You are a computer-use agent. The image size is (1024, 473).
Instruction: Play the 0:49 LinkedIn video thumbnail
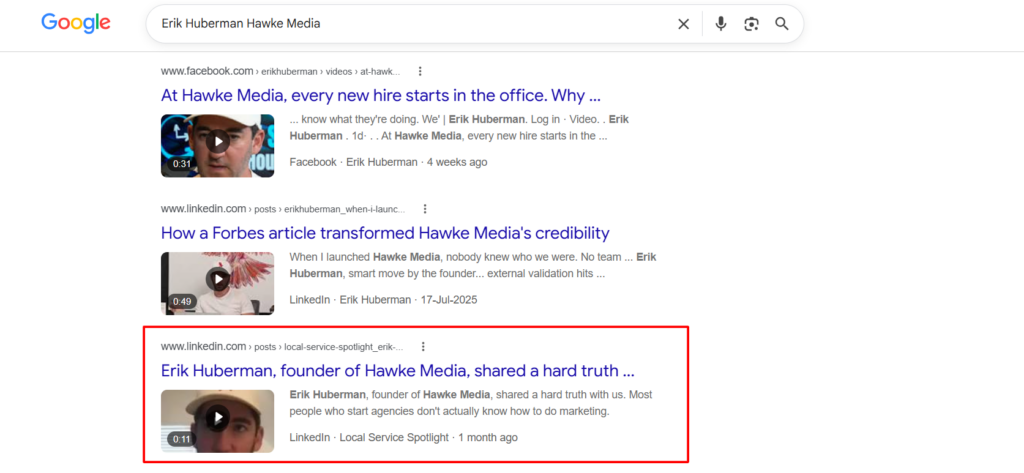(217, 284)
